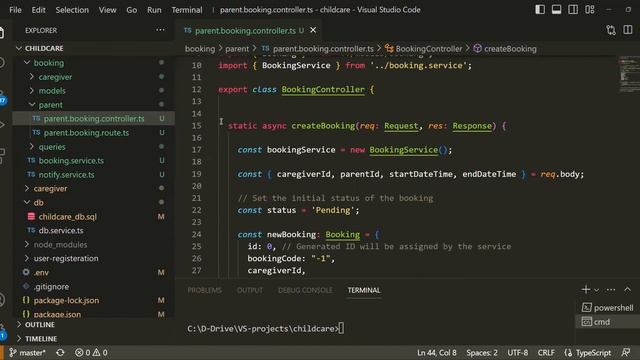Click the createBooking breadcrumb symbol
The image size is (640, 360).
tap(505, 49)
